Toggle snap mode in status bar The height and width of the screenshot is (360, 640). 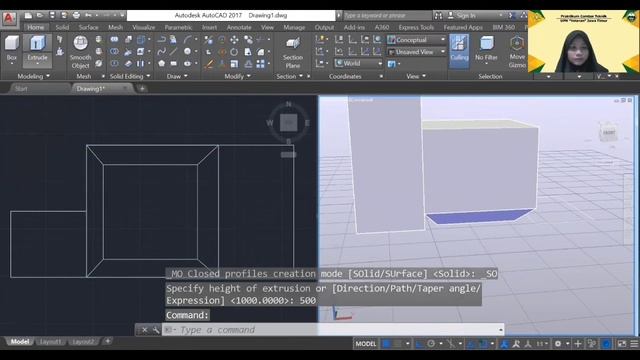click(398, 344)
